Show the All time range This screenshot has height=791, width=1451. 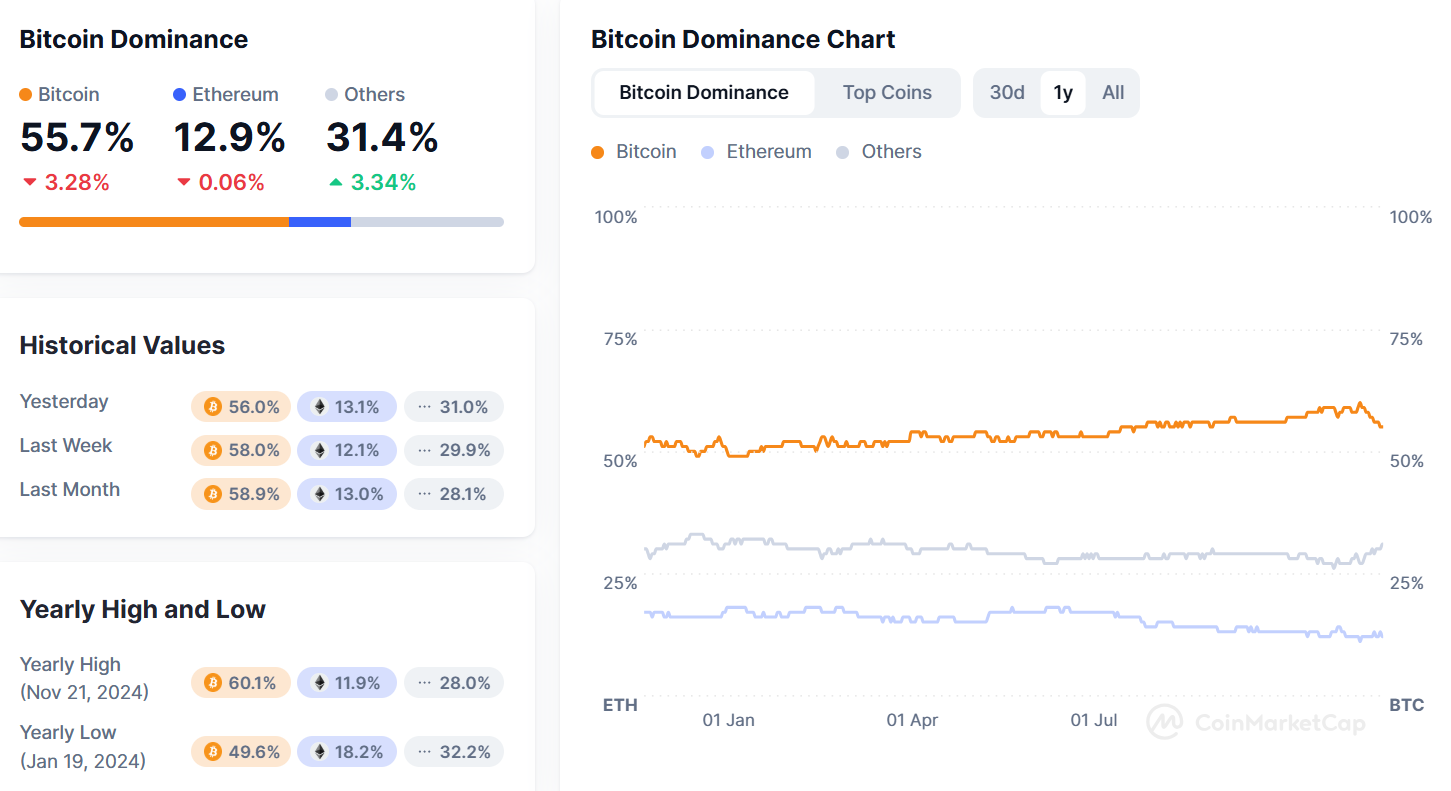coord(1113,93)
